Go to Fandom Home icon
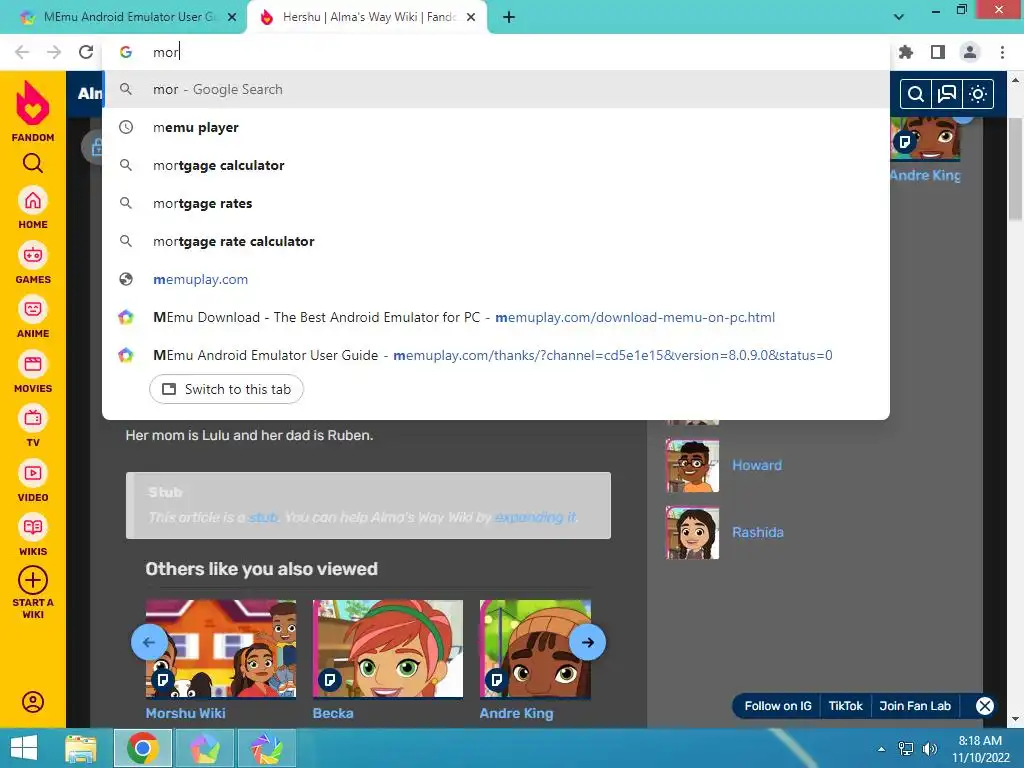Screen dimensions: 1024x768 point(33,200)
